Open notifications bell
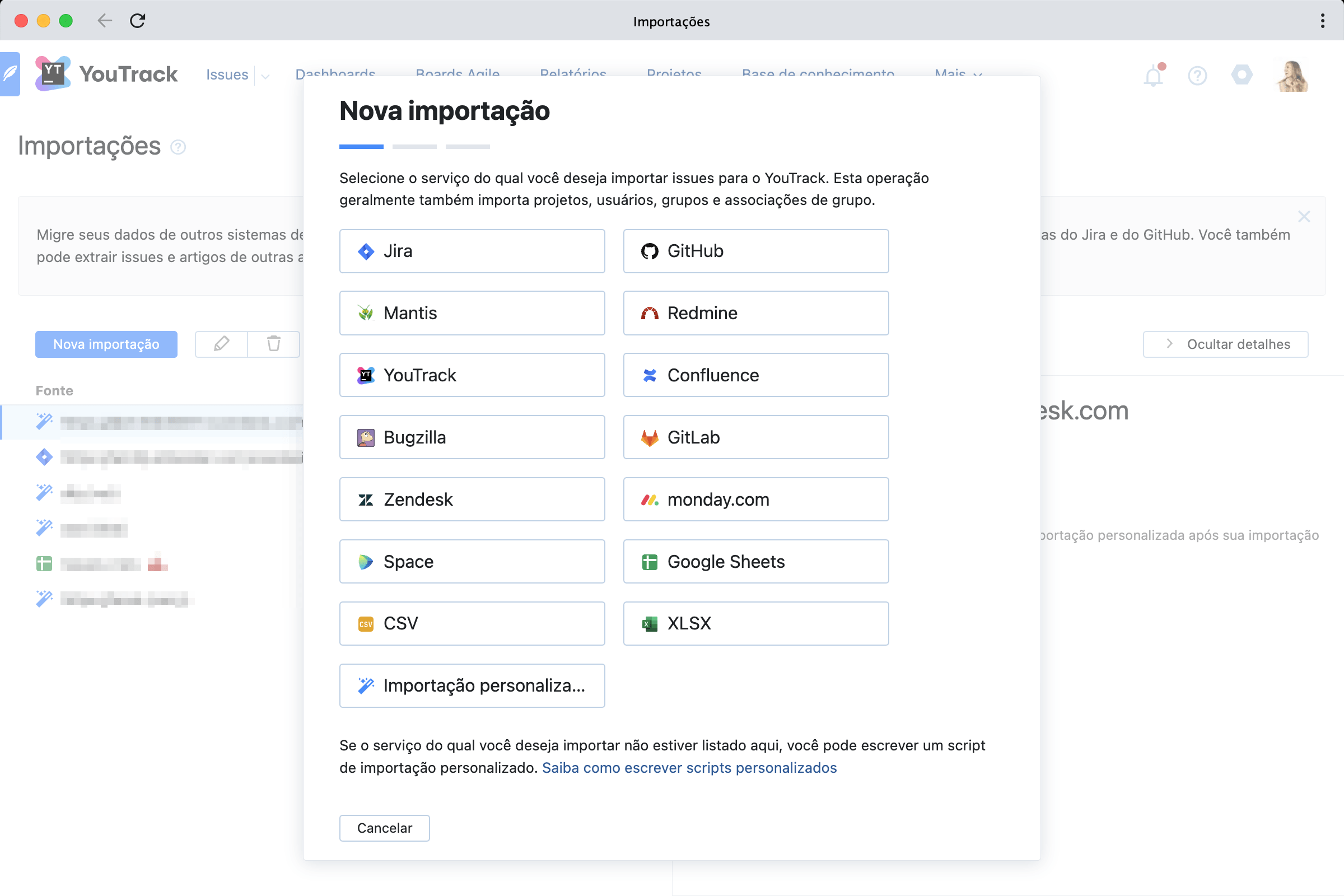 [1154, 76]
